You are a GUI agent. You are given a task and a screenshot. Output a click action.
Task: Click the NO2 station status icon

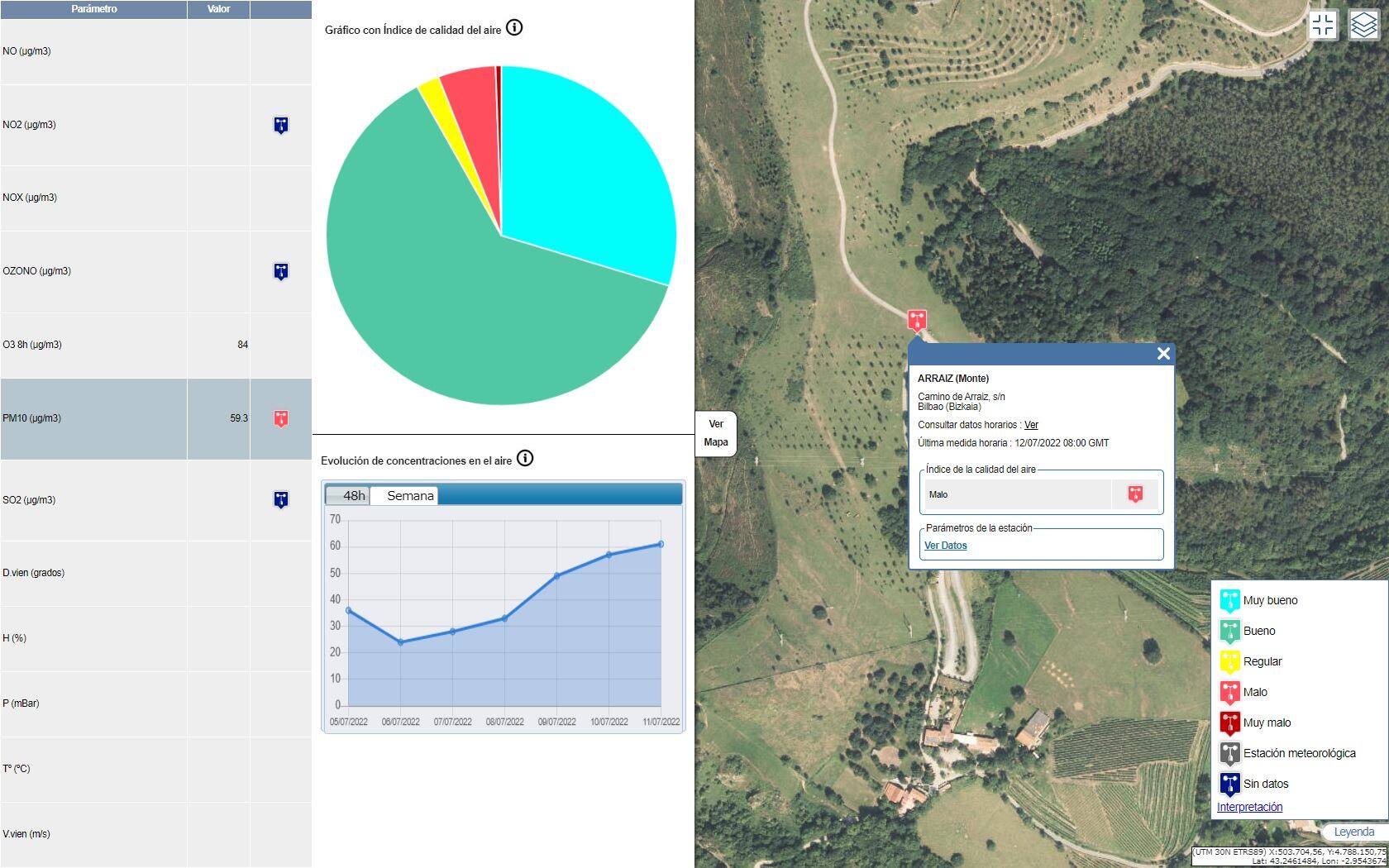click(x=281, y=125)
